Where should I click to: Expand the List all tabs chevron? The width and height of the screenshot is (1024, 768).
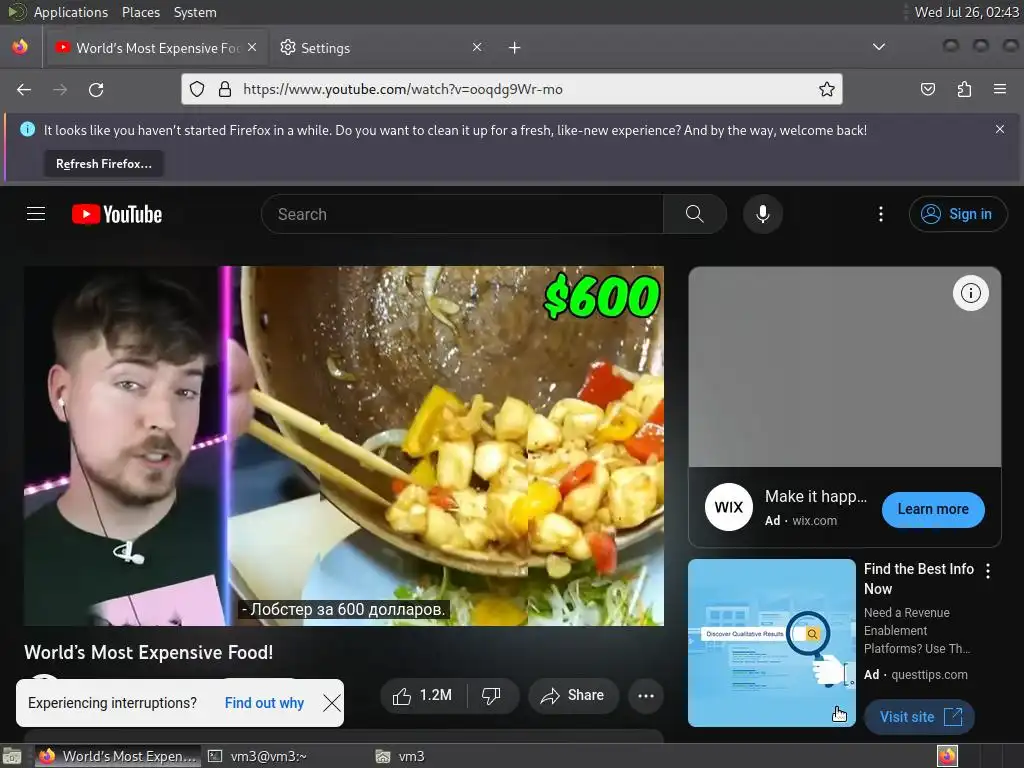[879, 47]
